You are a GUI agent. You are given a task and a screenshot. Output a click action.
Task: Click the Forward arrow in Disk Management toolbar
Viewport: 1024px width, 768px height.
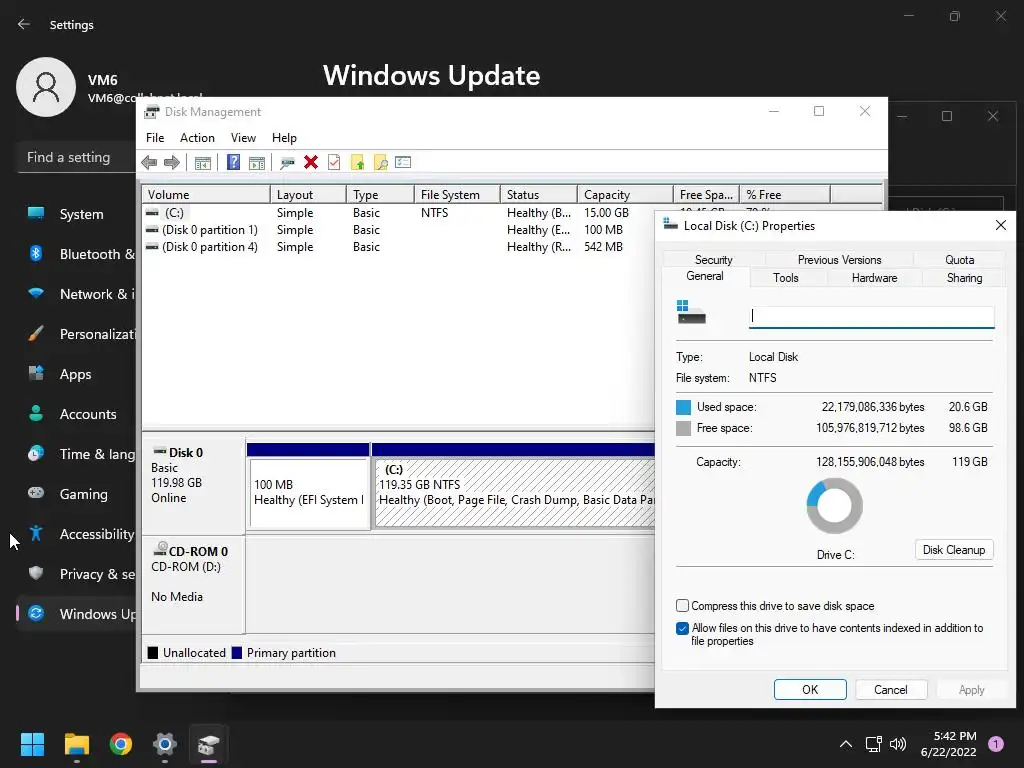(172, 163)
